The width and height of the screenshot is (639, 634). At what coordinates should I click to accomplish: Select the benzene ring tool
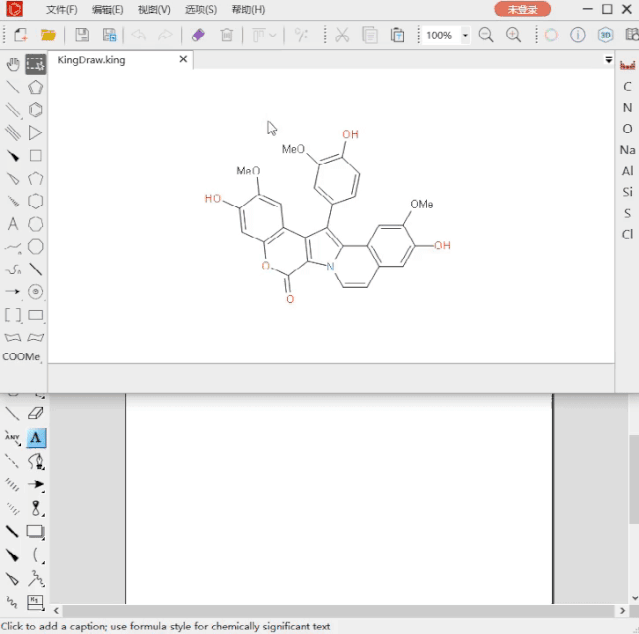point(35,110)
